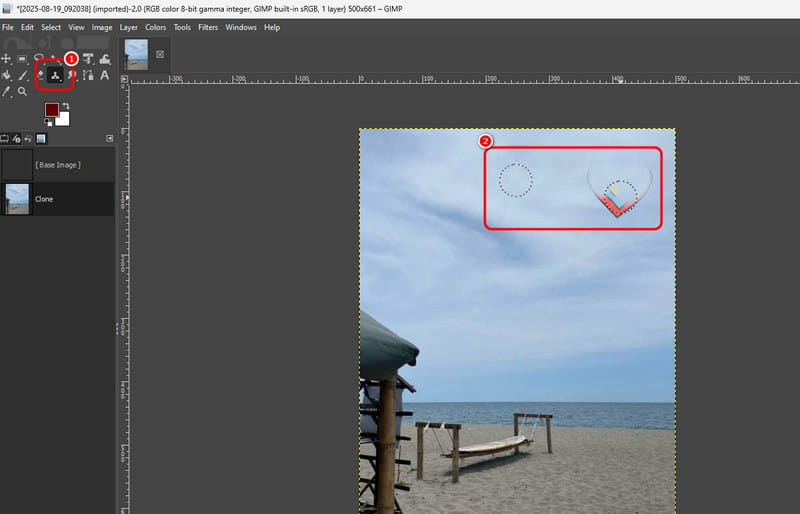This screenshot has height=514, width=800.
Task: Open the Colors menu
Action: (x=155, y=27)
